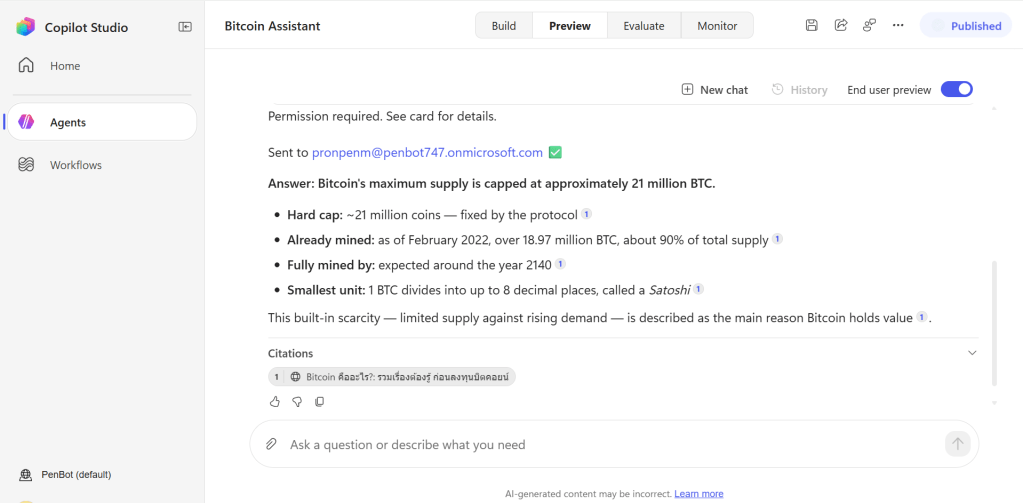The width and height of the screenshot is (1023, 503).
Task: Click citation marker after Already mined line
Action: point(777,239)
